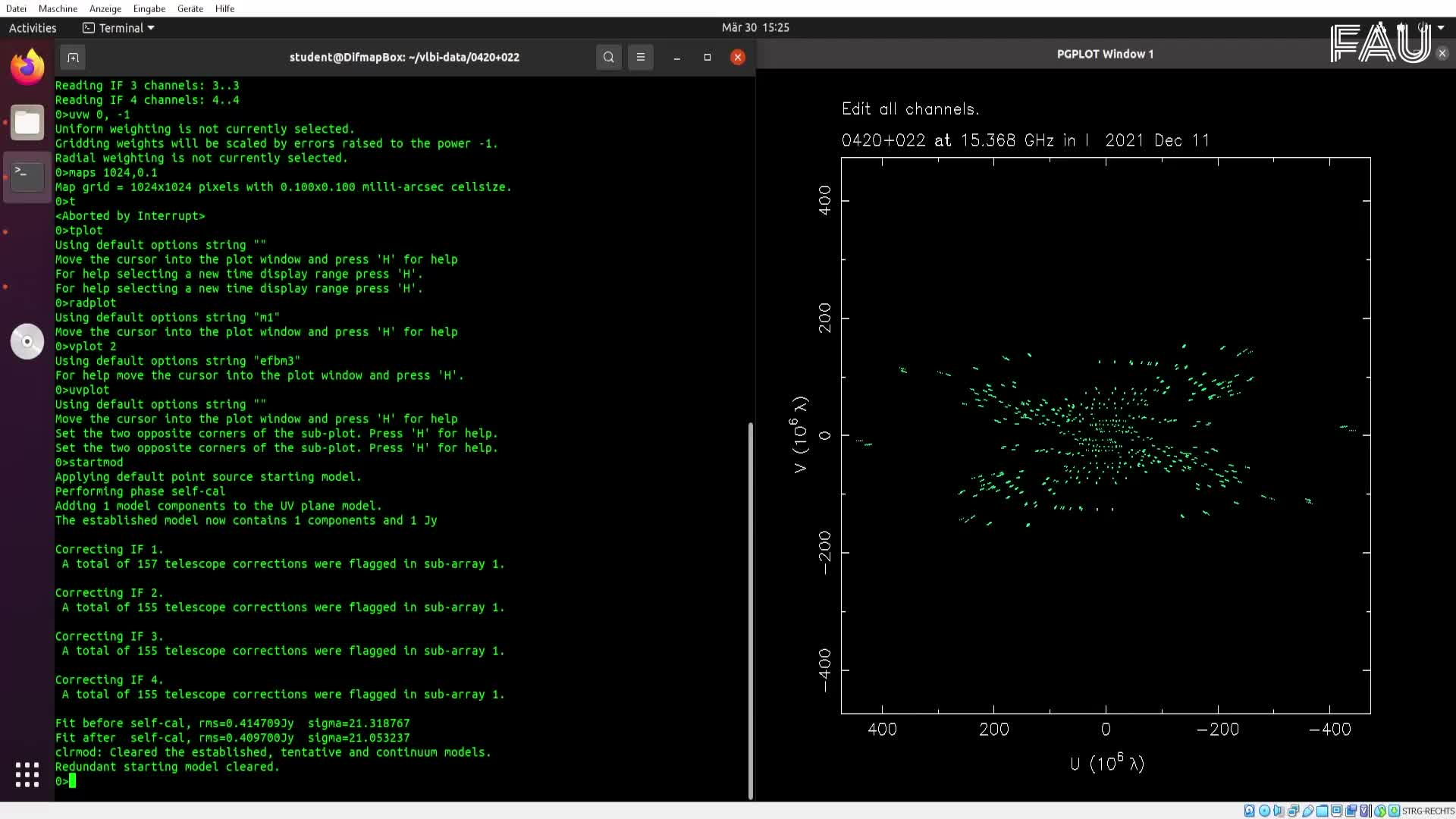The width and height of the screenshot is (1456, 819).
Task: Click inside the PGPLOT uv-plot area
Action: 1105,435
